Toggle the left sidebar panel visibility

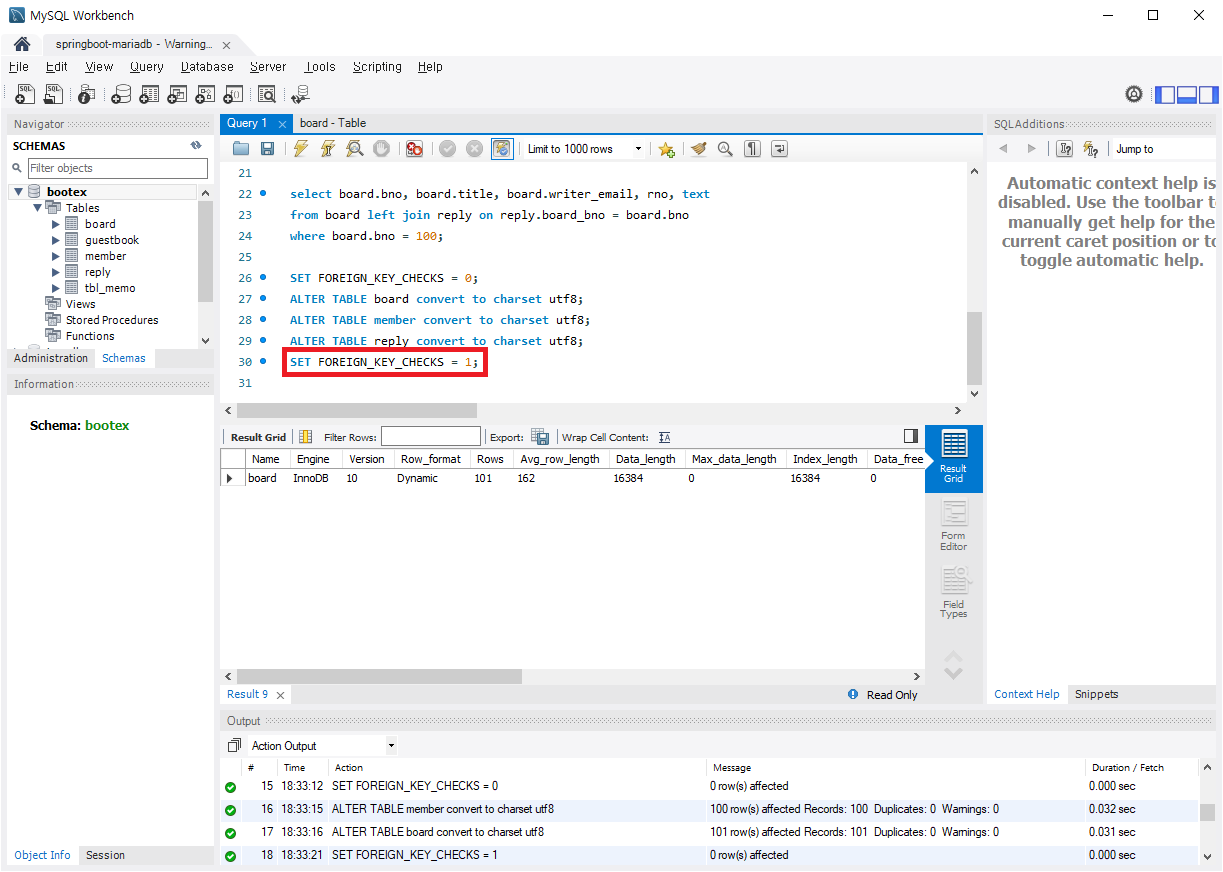[1165, 95]
